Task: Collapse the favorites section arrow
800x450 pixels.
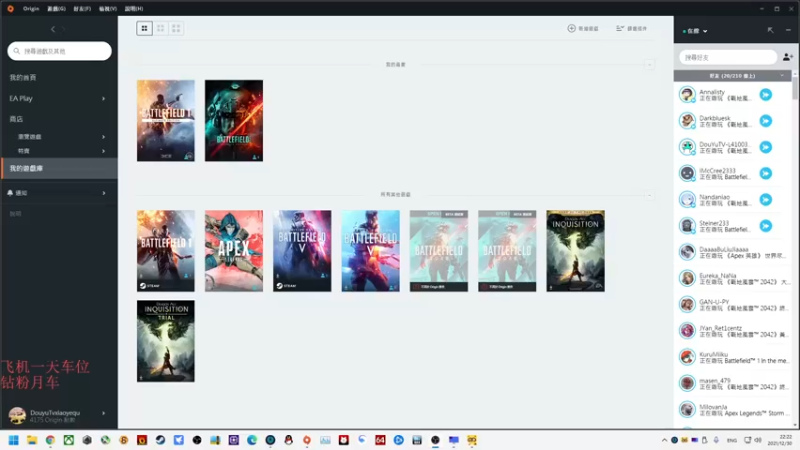Action: coord(649,65)
